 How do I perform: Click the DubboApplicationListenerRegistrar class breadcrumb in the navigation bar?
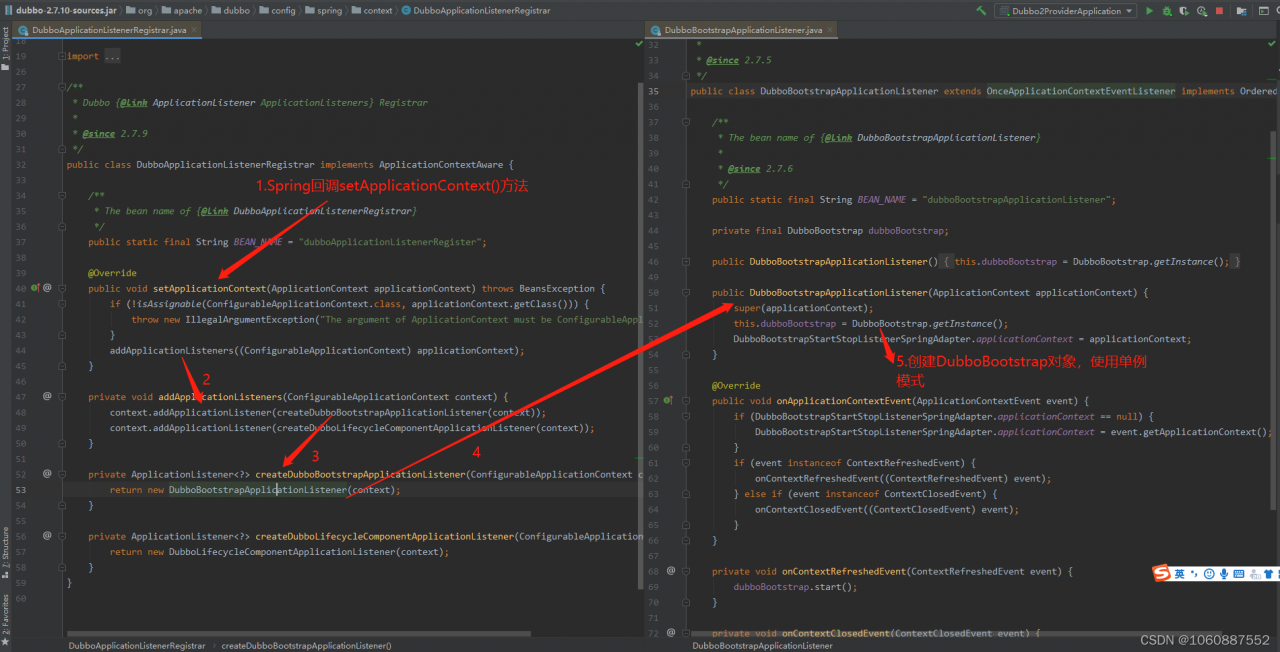click(476, 10)
